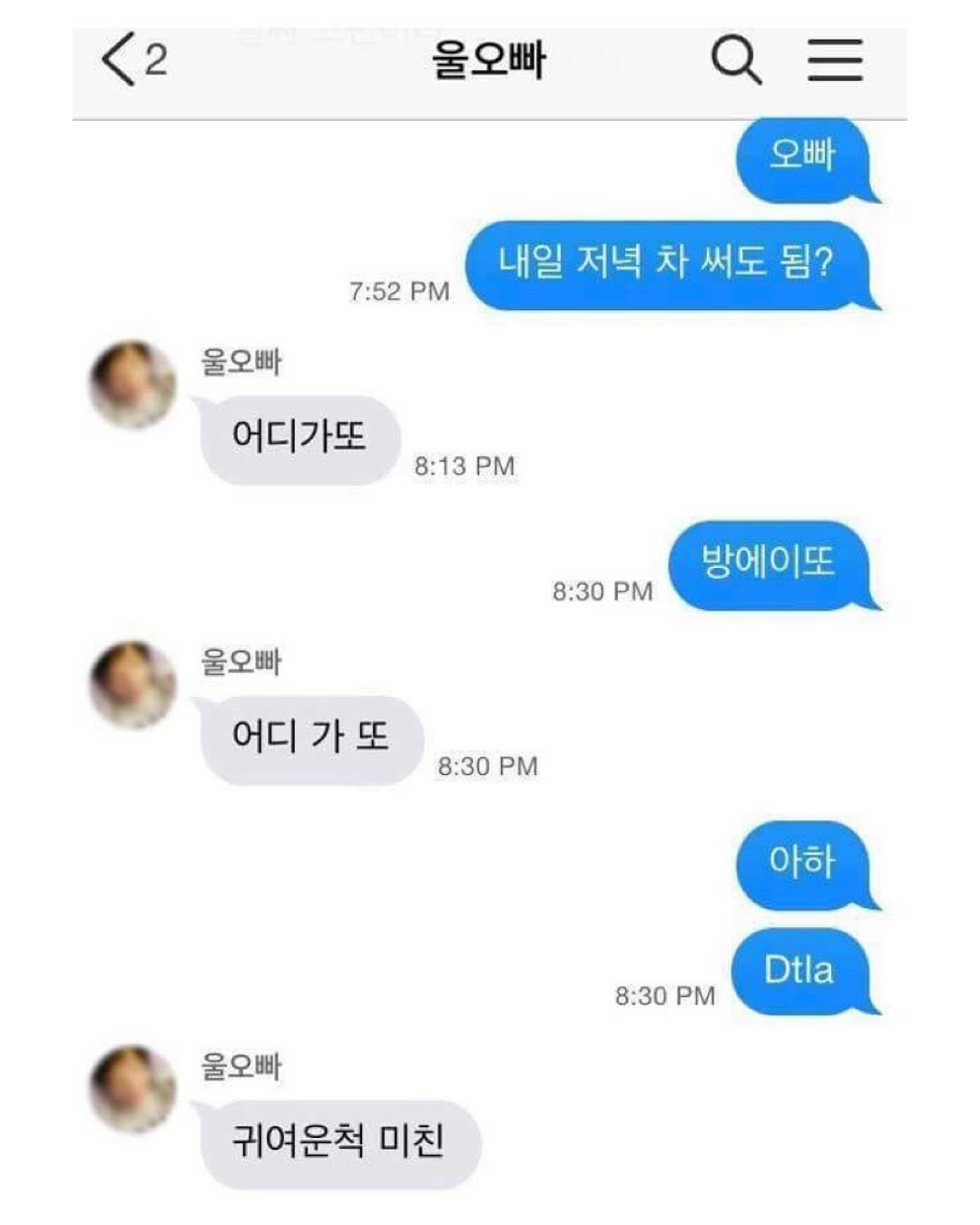Select the blue Dtla bubble
The image size is (980, 1225).
pyautogui.click(x=804, y=971)
